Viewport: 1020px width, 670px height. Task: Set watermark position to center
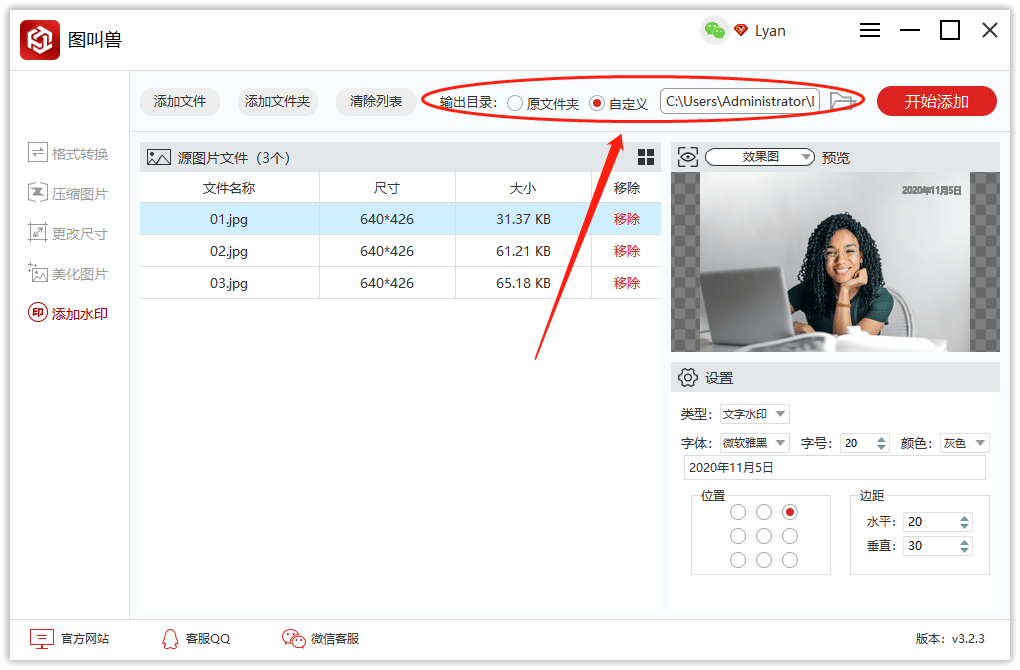point(764,536)
